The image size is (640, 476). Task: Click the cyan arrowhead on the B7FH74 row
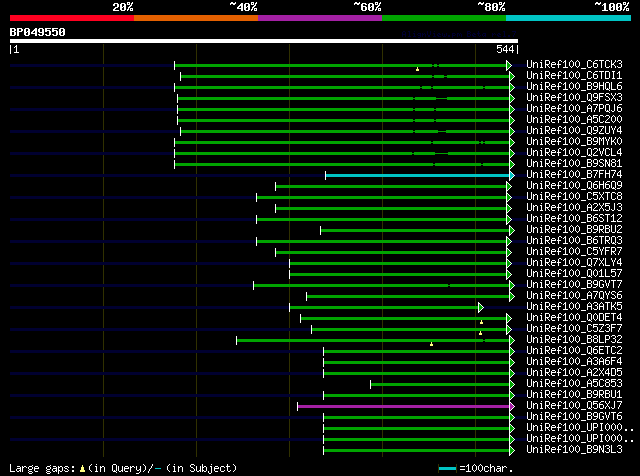[x=512, y=176]
